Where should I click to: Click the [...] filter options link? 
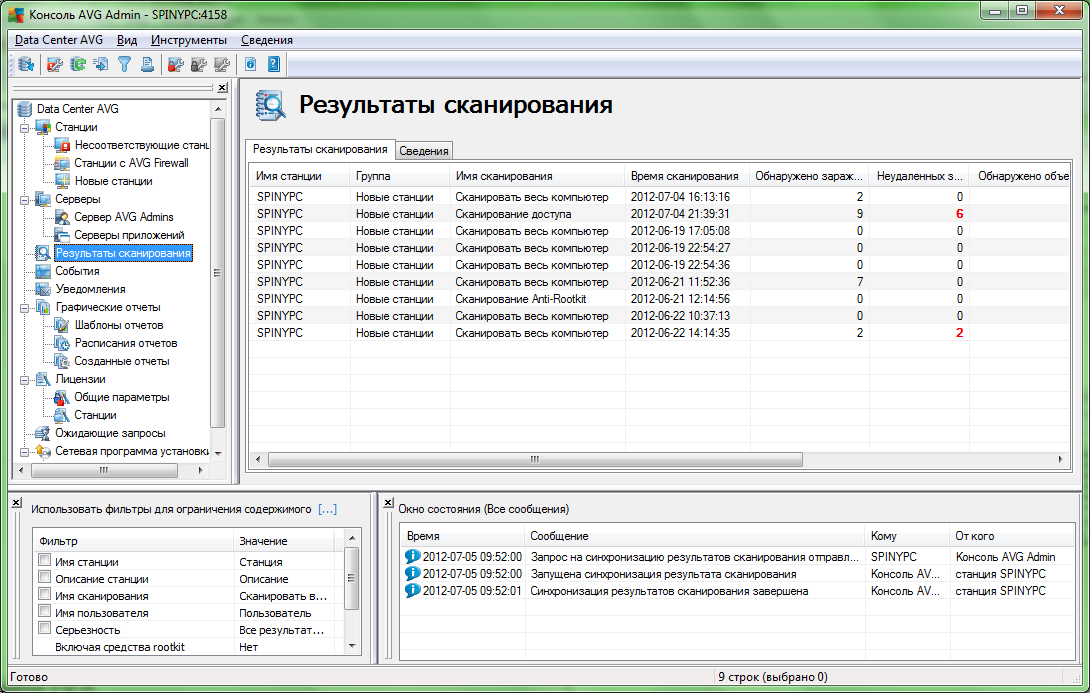click(327, 509)
